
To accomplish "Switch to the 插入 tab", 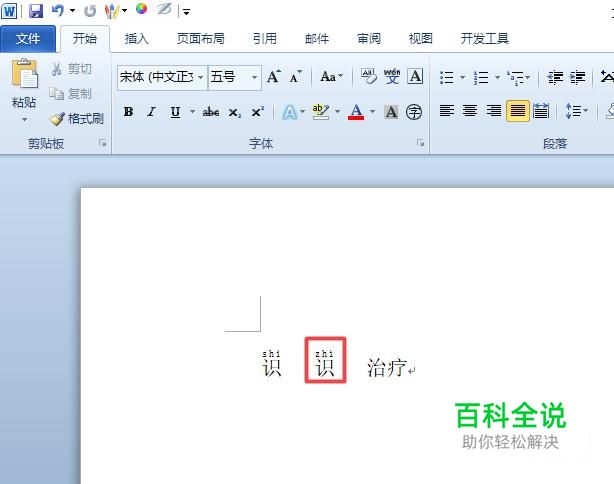I will tap(136, 39).
